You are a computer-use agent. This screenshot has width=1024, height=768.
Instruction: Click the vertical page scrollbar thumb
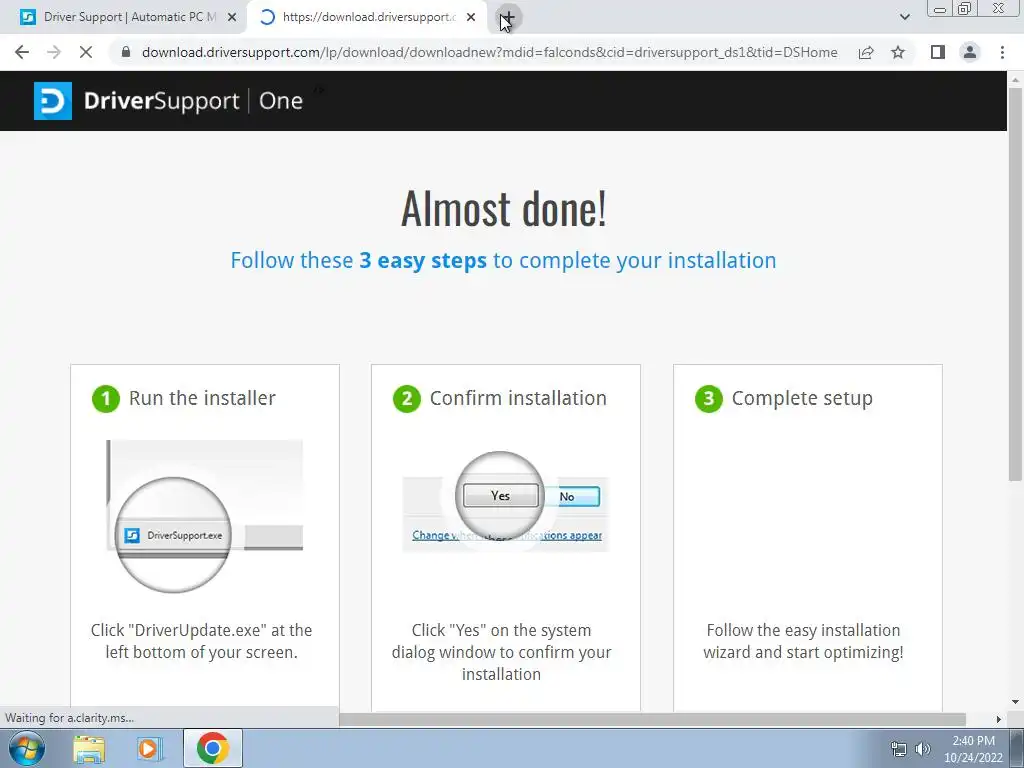click(1015, 284)
